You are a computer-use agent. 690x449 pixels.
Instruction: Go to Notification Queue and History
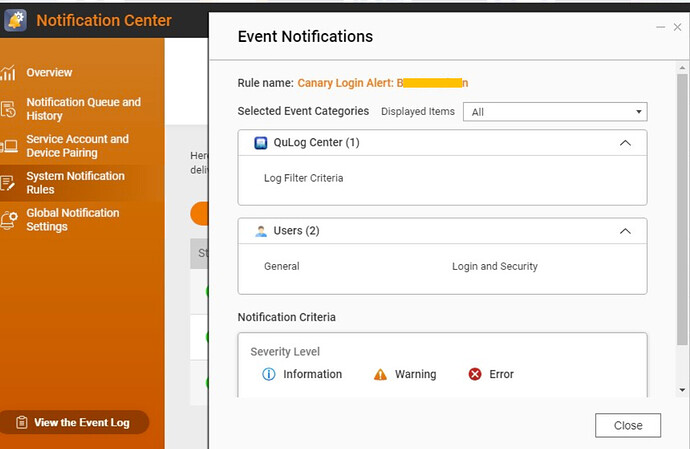83,109
